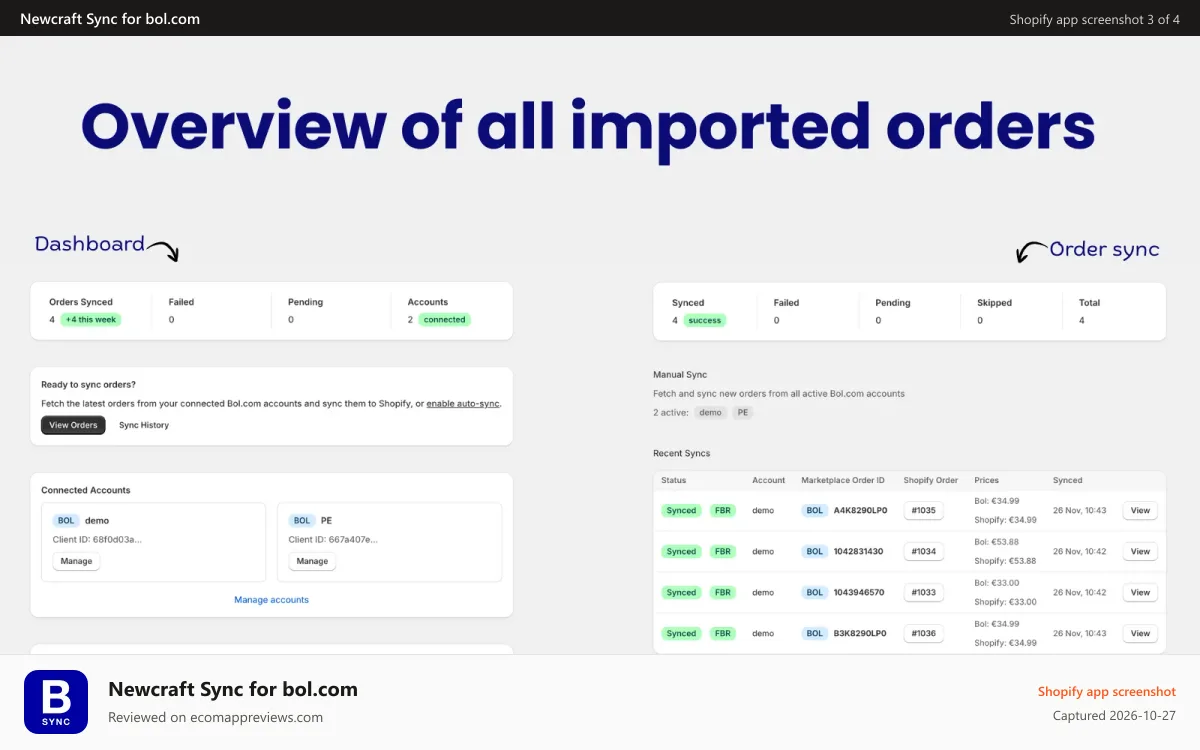Click Synced status of order A4K8290LP0
The image size is (1200, 750).
coord(681,510)
